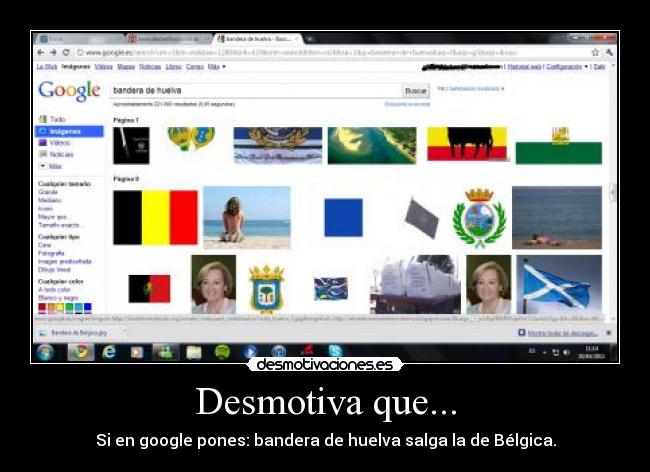Open the solid blue square thumbnail
This screenshot has height=472, width=650.
coord(343,218)
